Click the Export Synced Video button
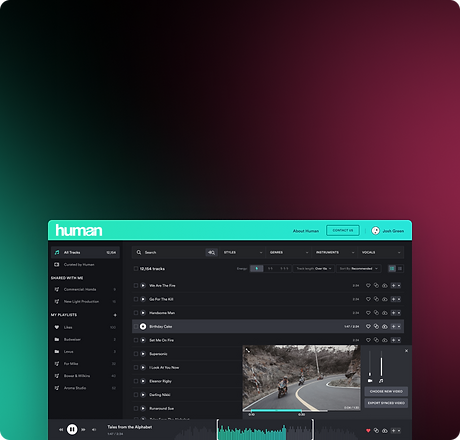Image resolution: width=460 pixels, height=440 pixels. [386, 403]
